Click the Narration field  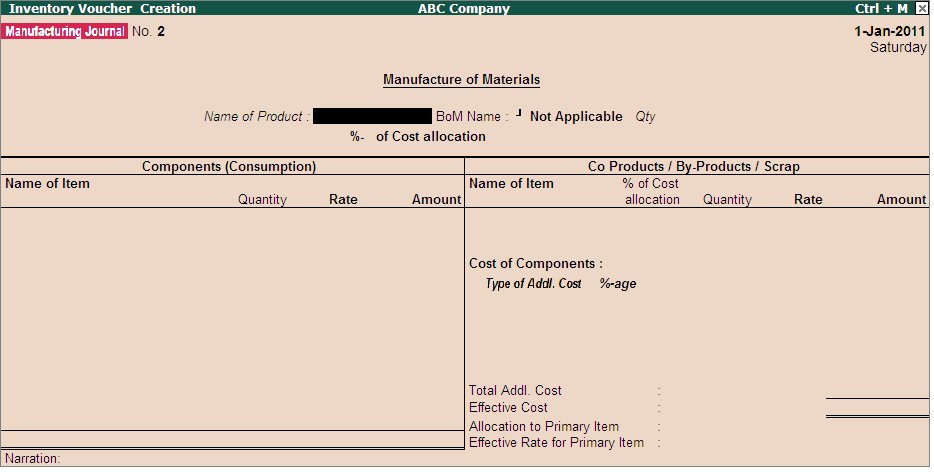[33, 459]
